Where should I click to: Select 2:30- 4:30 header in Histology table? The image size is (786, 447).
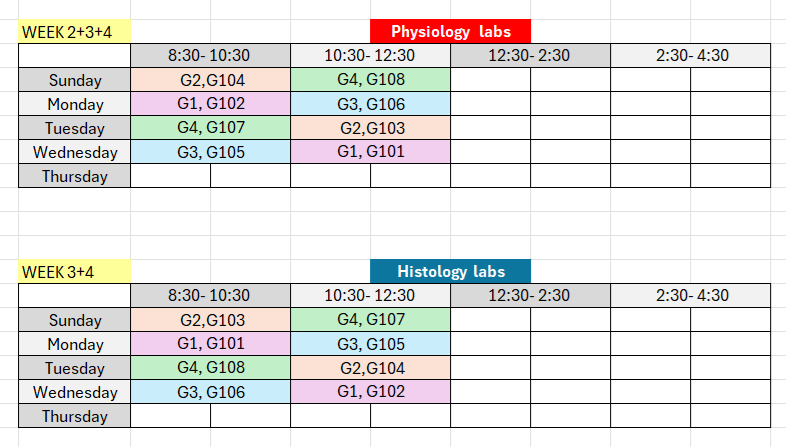[x=690, y=295]
